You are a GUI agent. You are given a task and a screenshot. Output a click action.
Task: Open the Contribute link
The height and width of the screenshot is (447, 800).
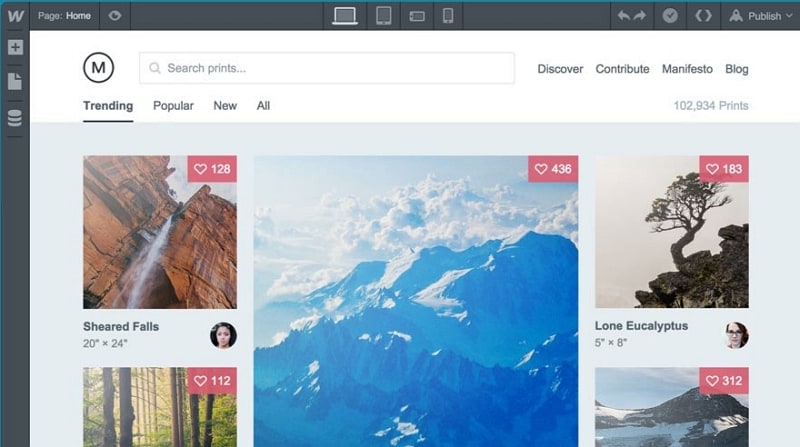622,69
